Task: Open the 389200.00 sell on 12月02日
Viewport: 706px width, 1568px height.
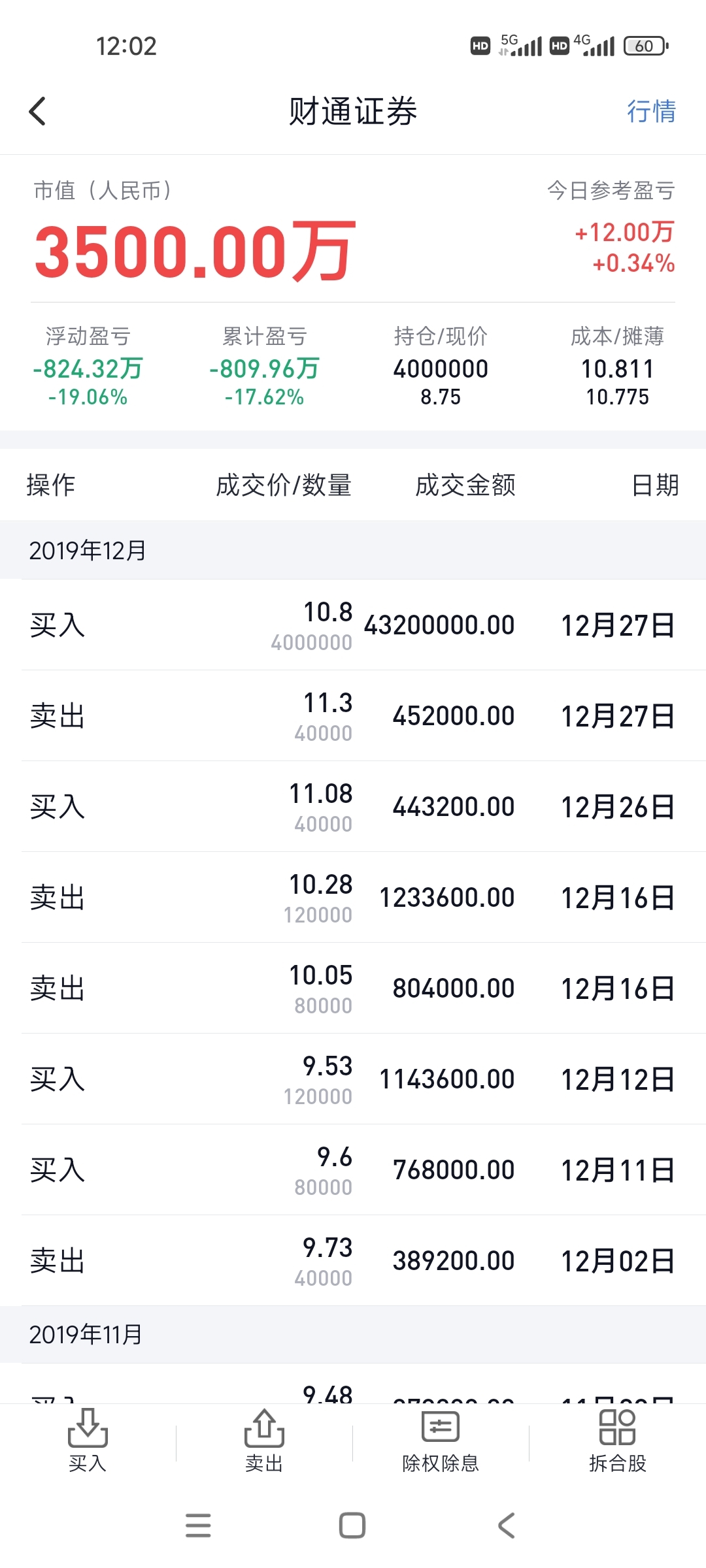Action: click(353, 1260)
